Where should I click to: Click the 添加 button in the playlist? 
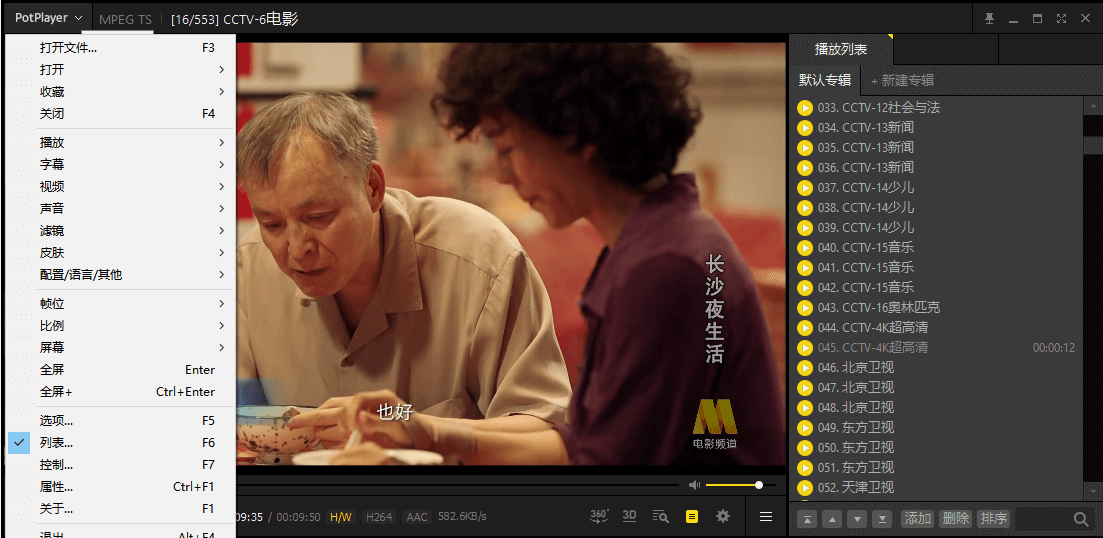pyautogui.click(x=917, y=519)
